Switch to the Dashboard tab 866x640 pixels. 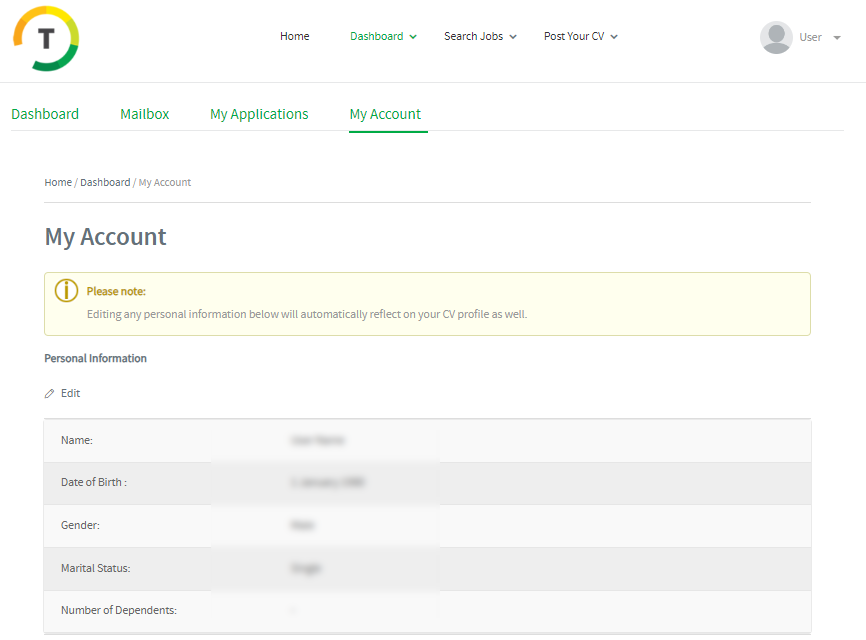pyautogui.click(x=45, y=114)
